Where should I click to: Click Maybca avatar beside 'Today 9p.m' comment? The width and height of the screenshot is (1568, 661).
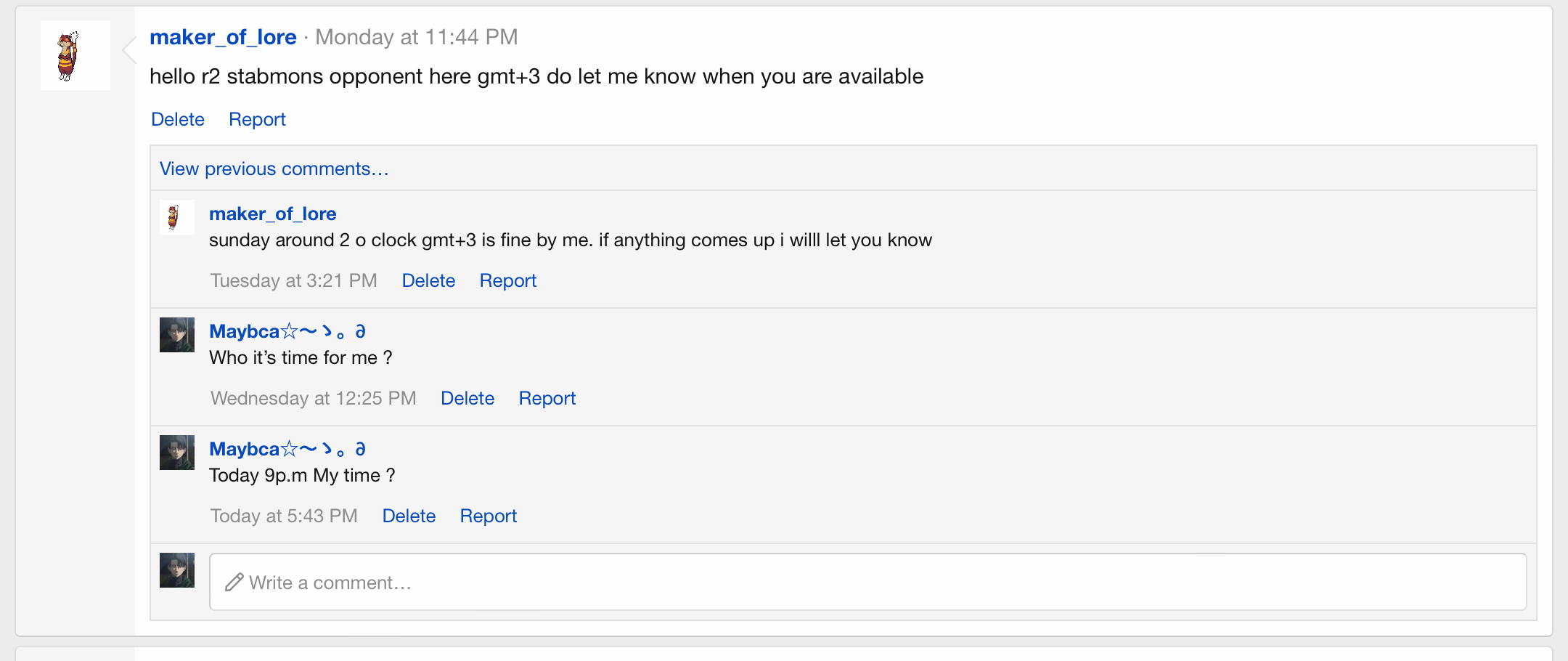click(177, 453)
